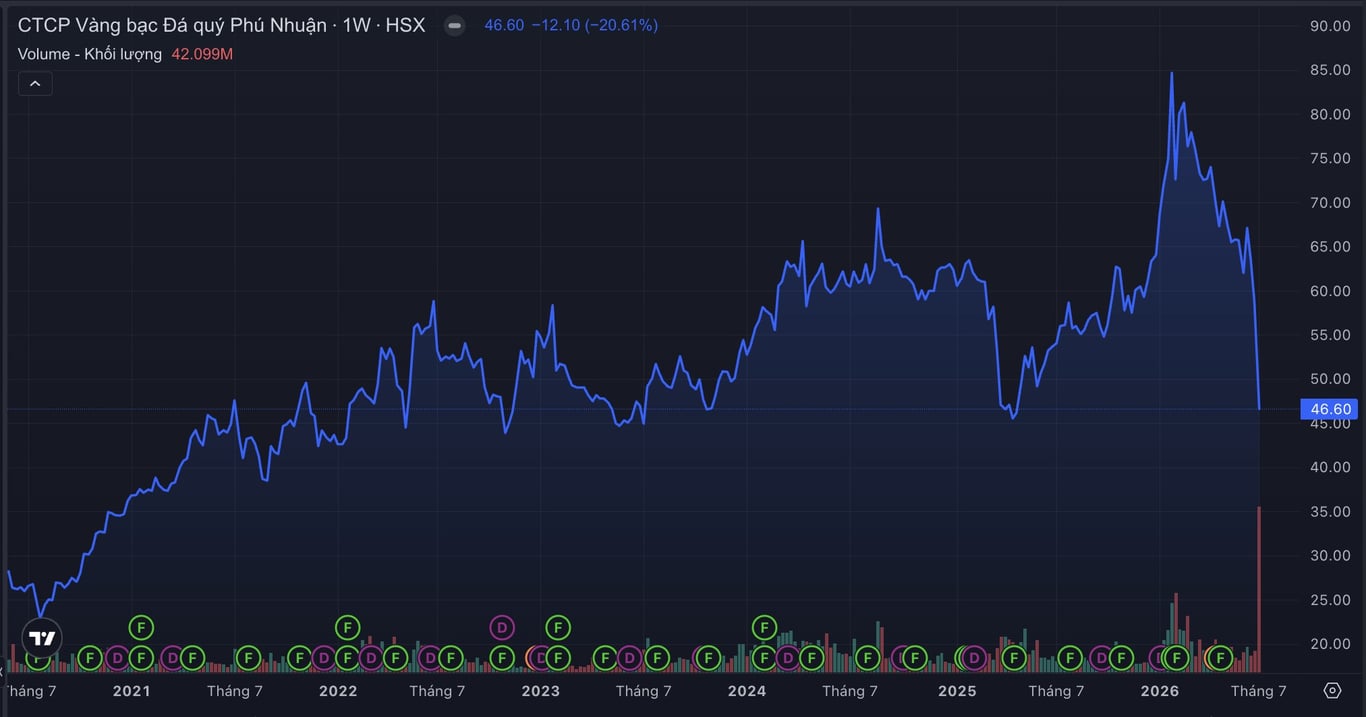Collapse the indicator legend chevron
This screenshot has width=1366, height=717.
coord(35,84)
